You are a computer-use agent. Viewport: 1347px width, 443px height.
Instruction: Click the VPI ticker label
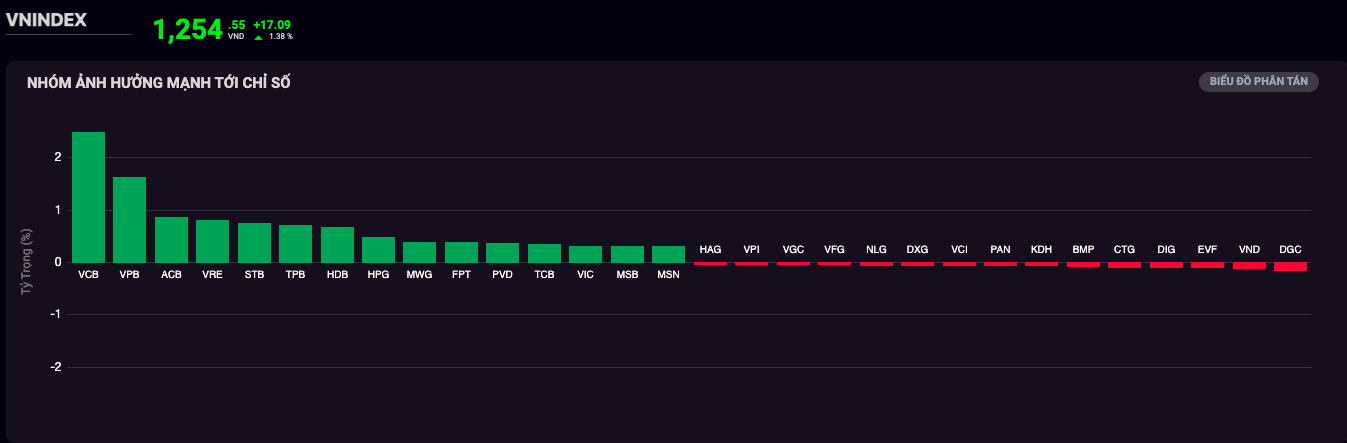pos(752,249)
